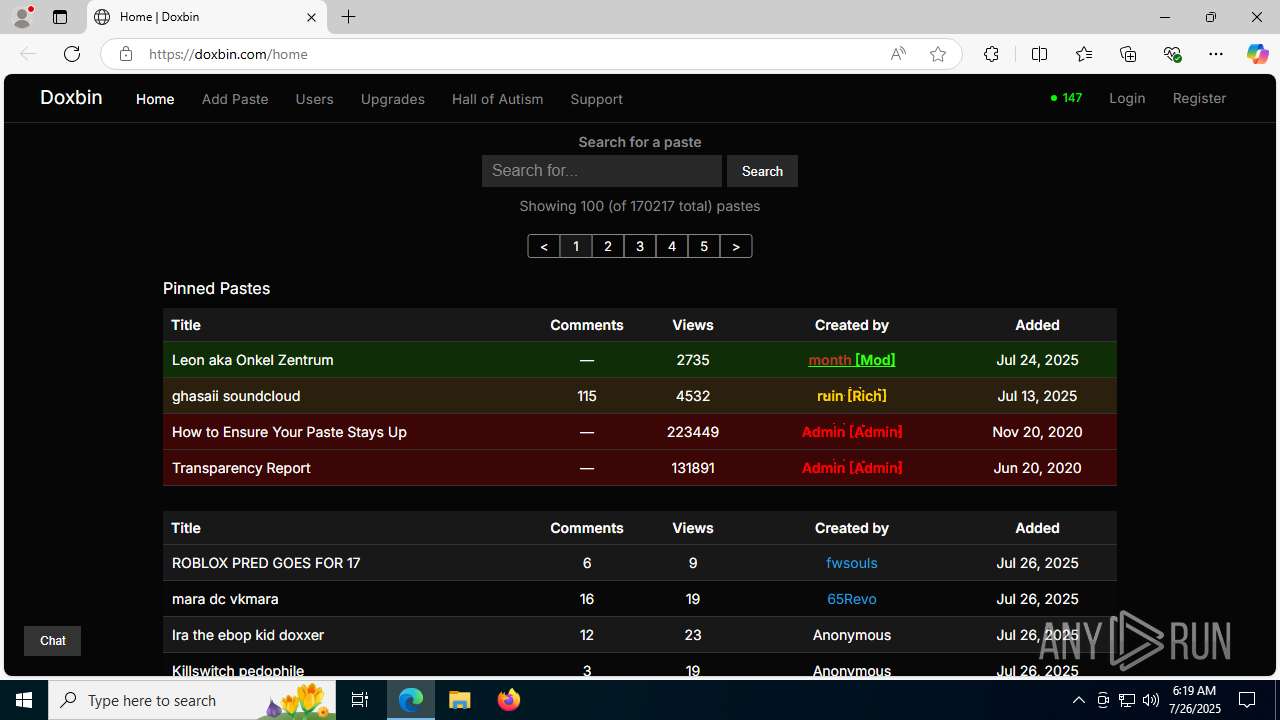The width and height of the screenshot is (1280, 720).
Task: Open the Favorites list icon
Action: (1084, 54)
